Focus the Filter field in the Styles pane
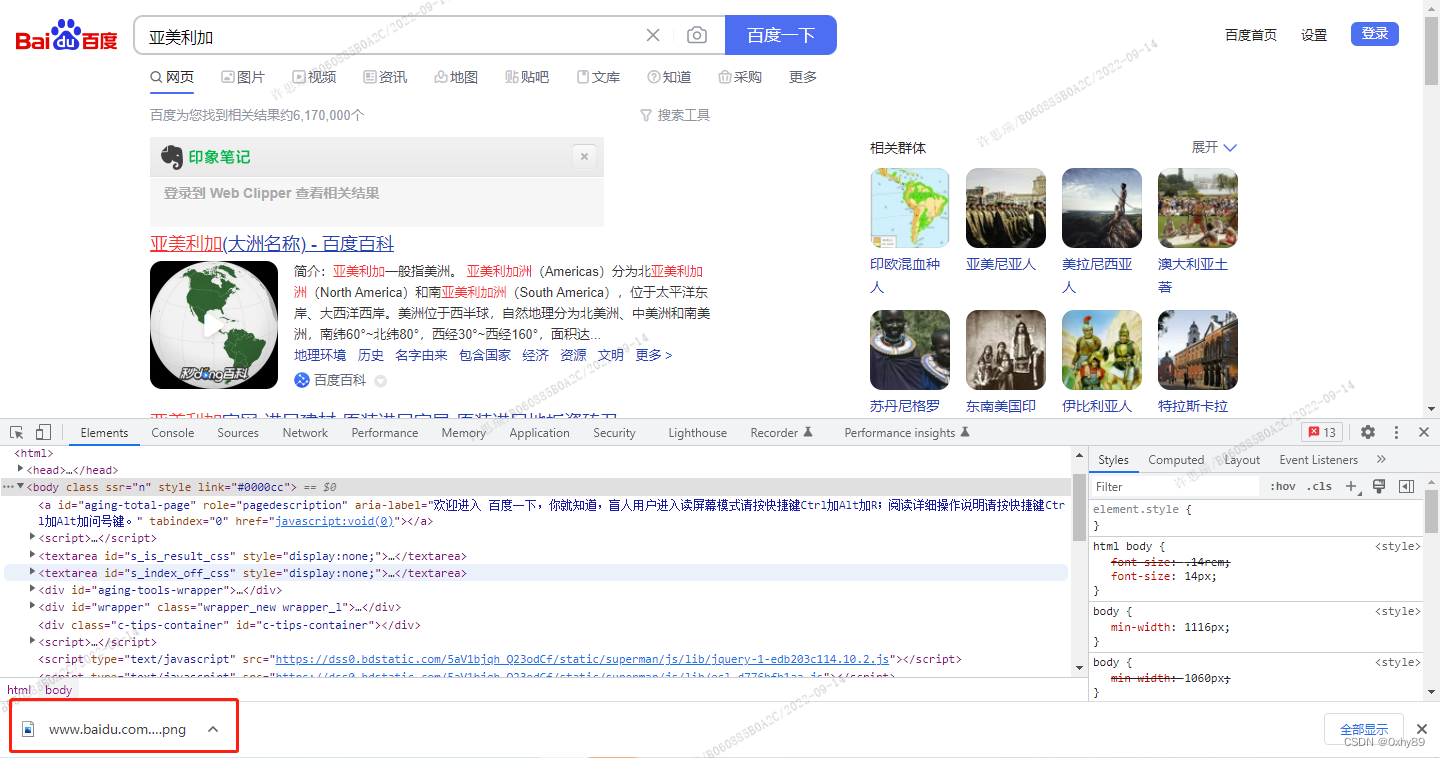 coord(1175,487)
